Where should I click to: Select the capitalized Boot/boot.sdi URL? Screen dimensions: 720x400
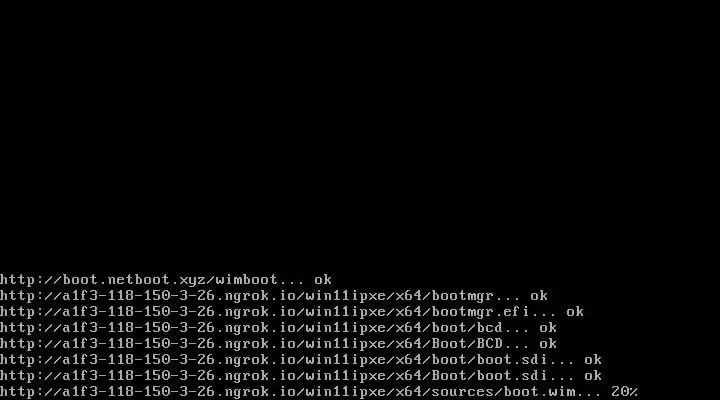click(x=274, y=376)
